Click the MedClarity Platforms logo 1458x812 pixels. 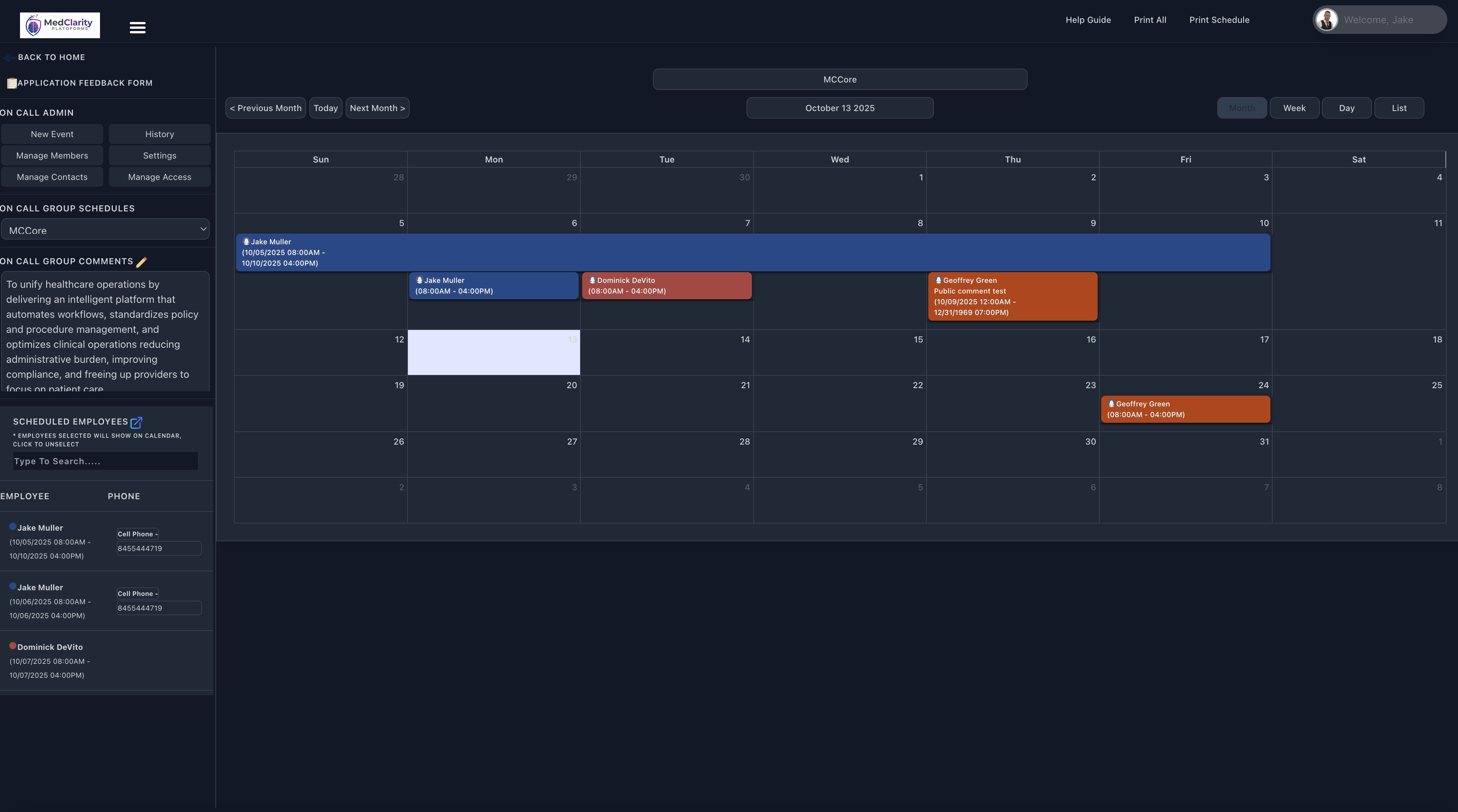pos(60,25)
